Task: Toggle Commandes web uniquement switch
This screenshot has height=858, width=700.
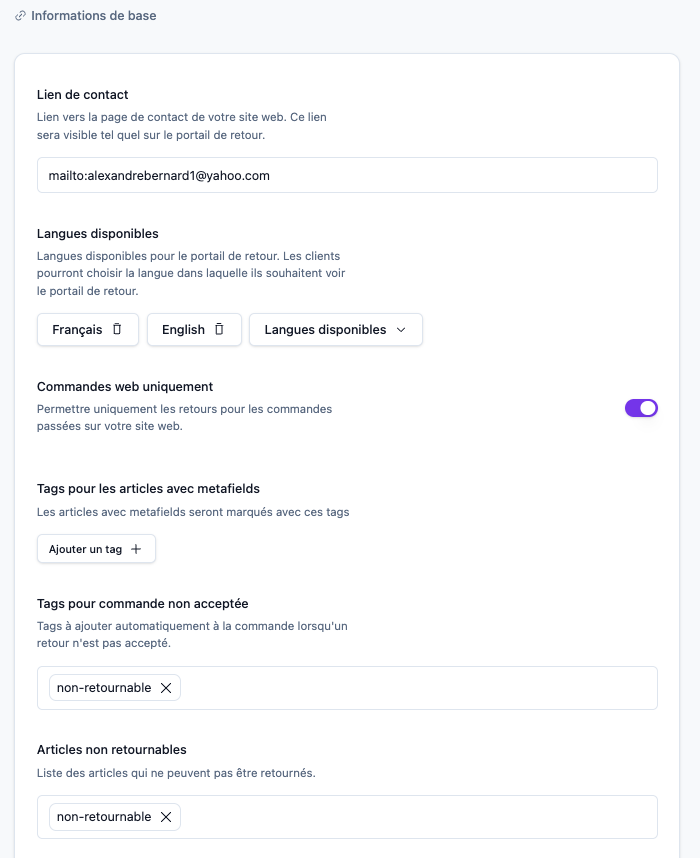Action: tap(641, 408)
